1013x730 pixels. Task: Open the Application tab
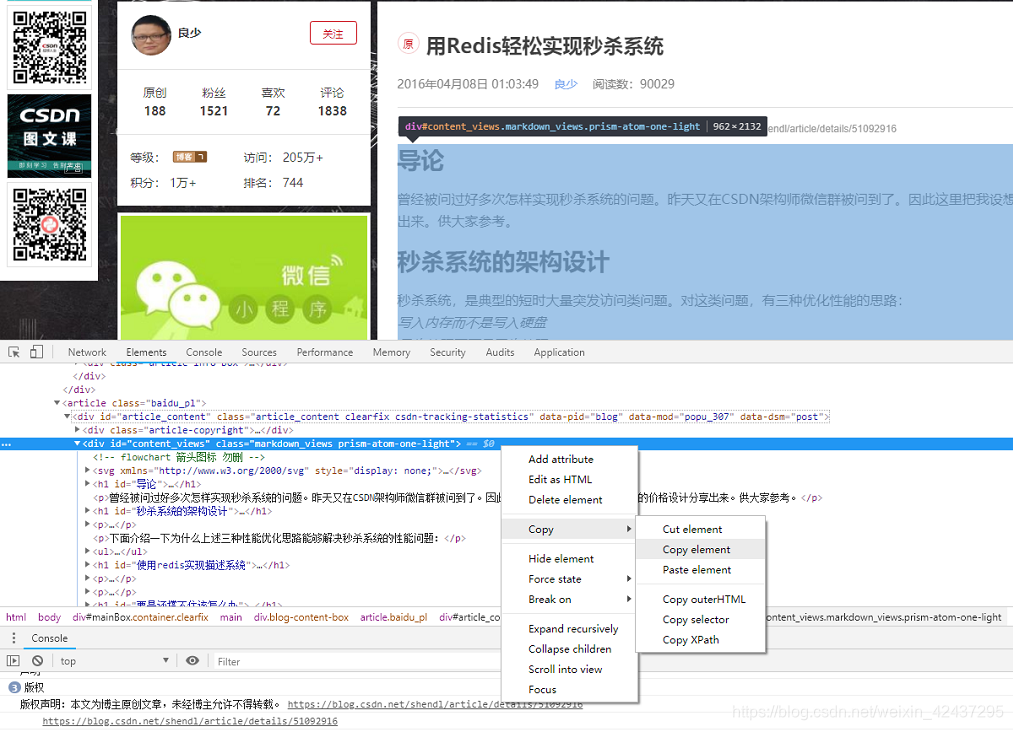click(559, 352)
